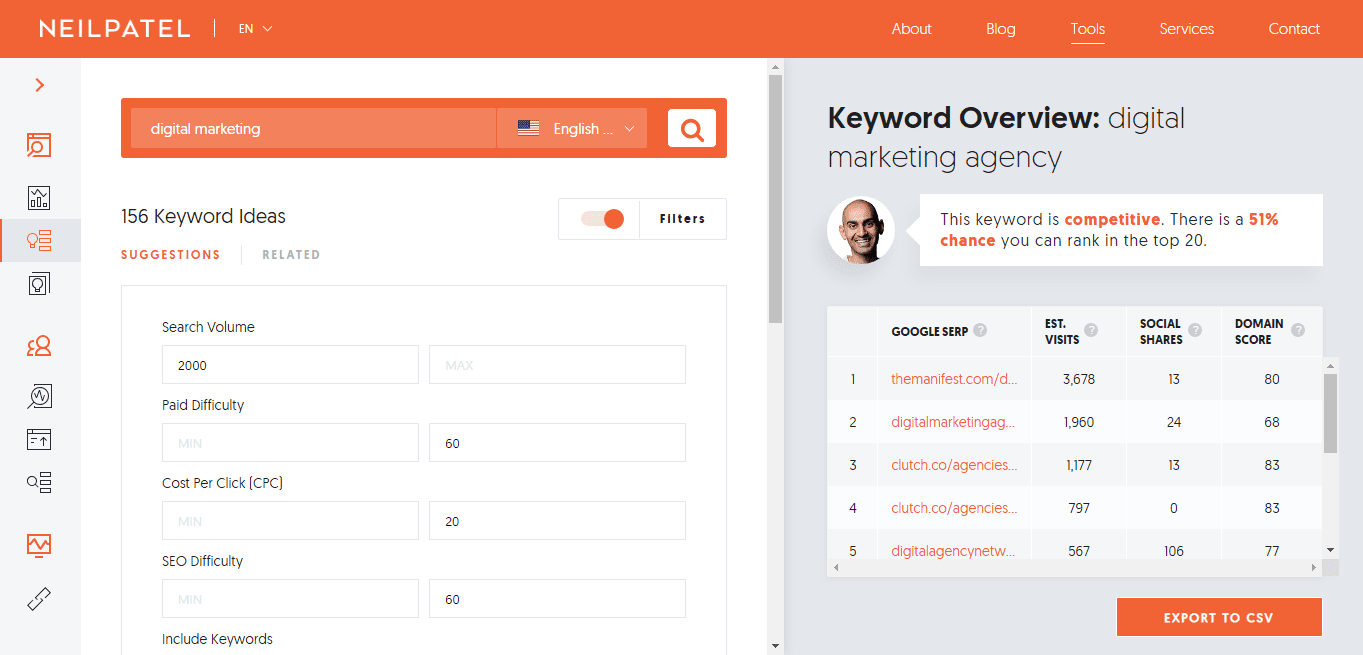
Task: Click the white search magnifier button
Action: [x=692, y=128]
